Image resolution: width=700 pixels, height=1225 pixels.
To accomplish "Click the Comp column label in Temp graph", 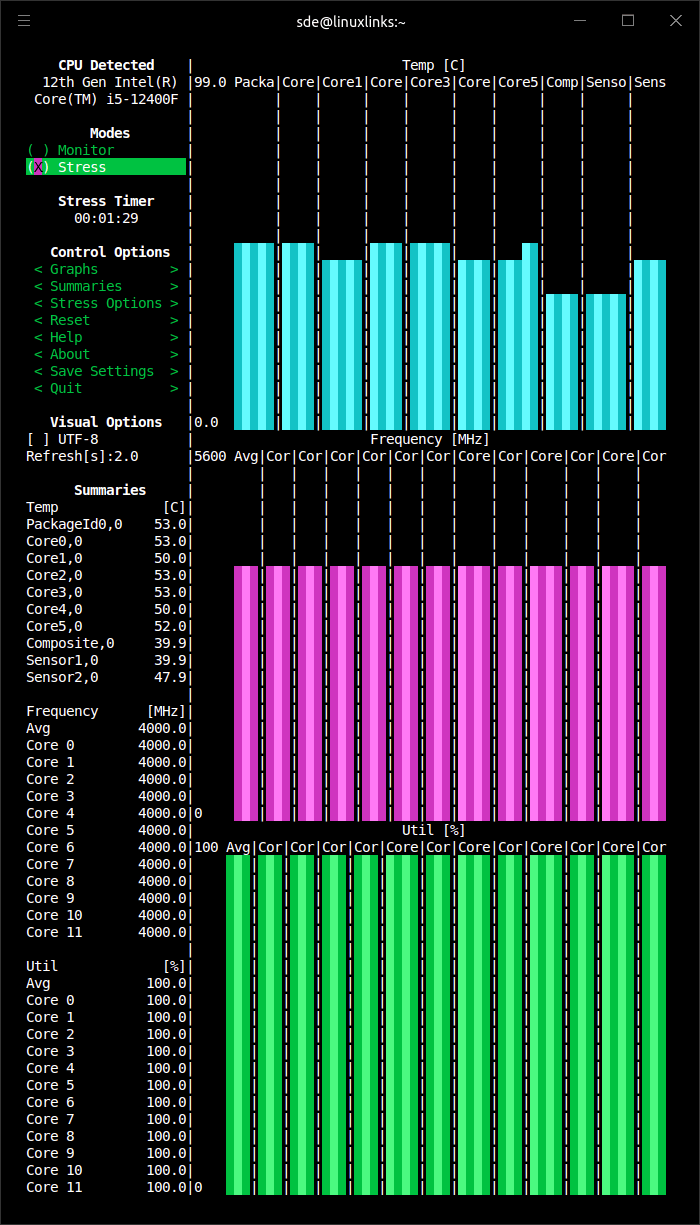I will pos(562,82).
